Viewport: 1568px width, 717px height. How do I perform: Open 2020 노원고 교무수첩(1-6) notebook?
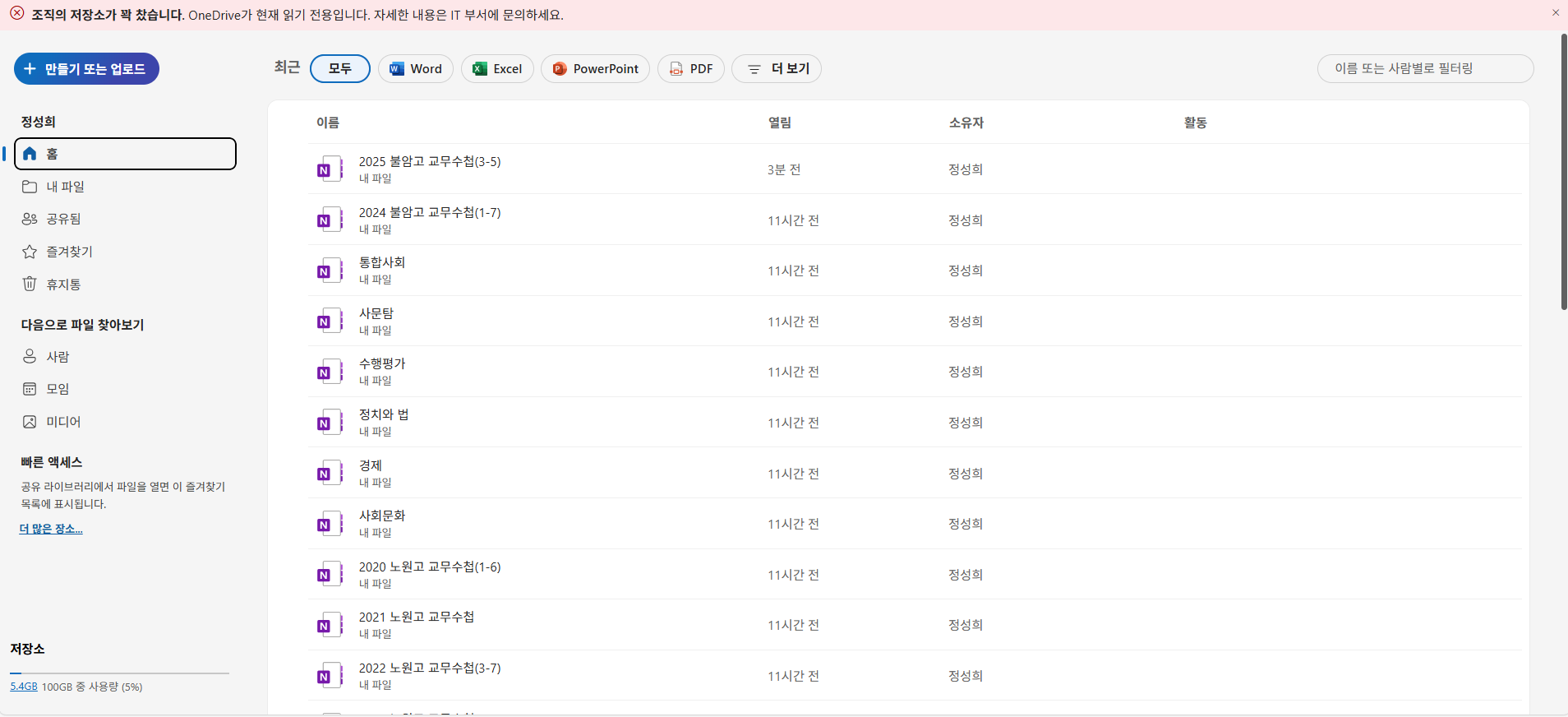point(430,567)
